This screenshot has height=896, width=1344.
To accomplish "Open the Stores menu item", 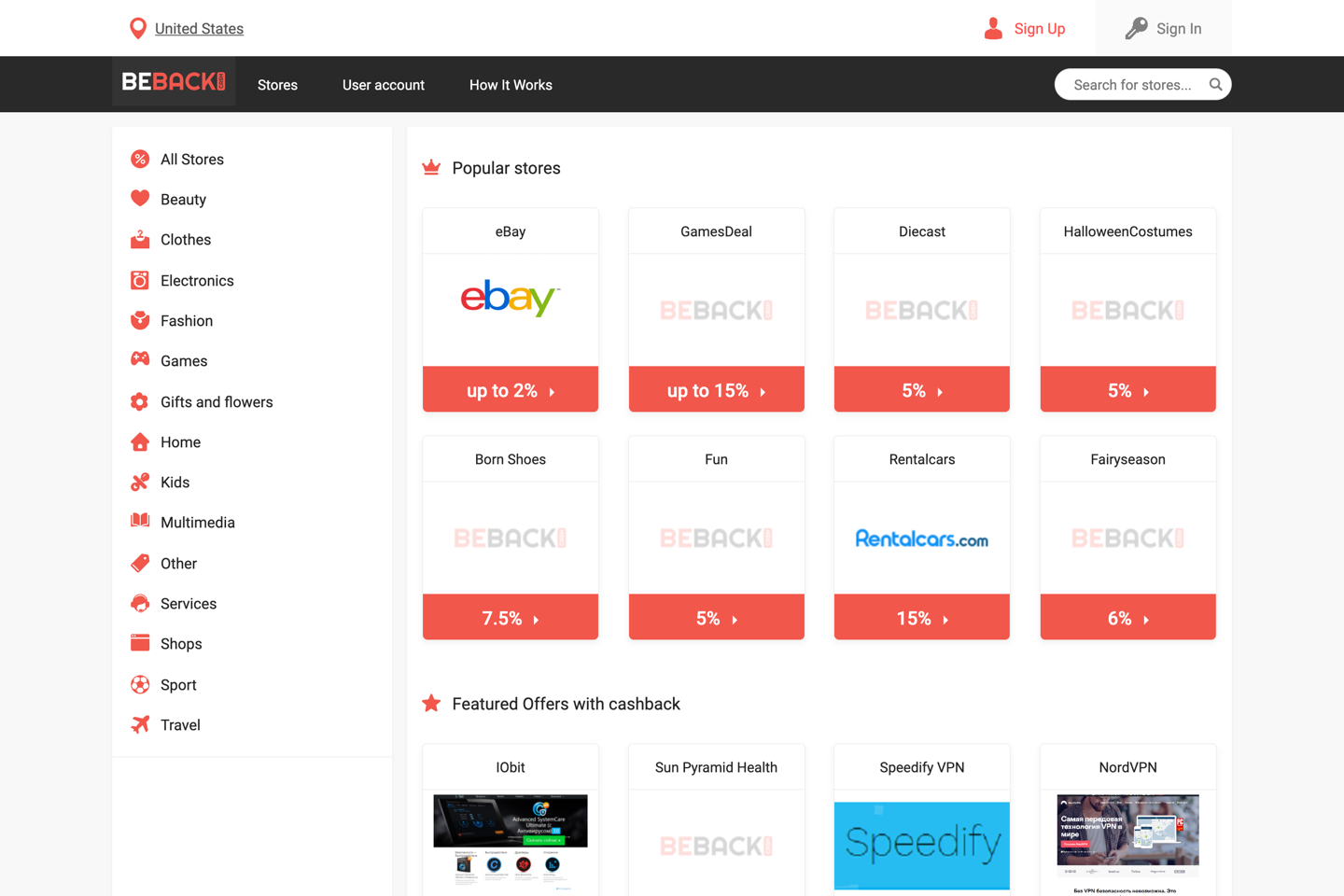I will 277,85.
